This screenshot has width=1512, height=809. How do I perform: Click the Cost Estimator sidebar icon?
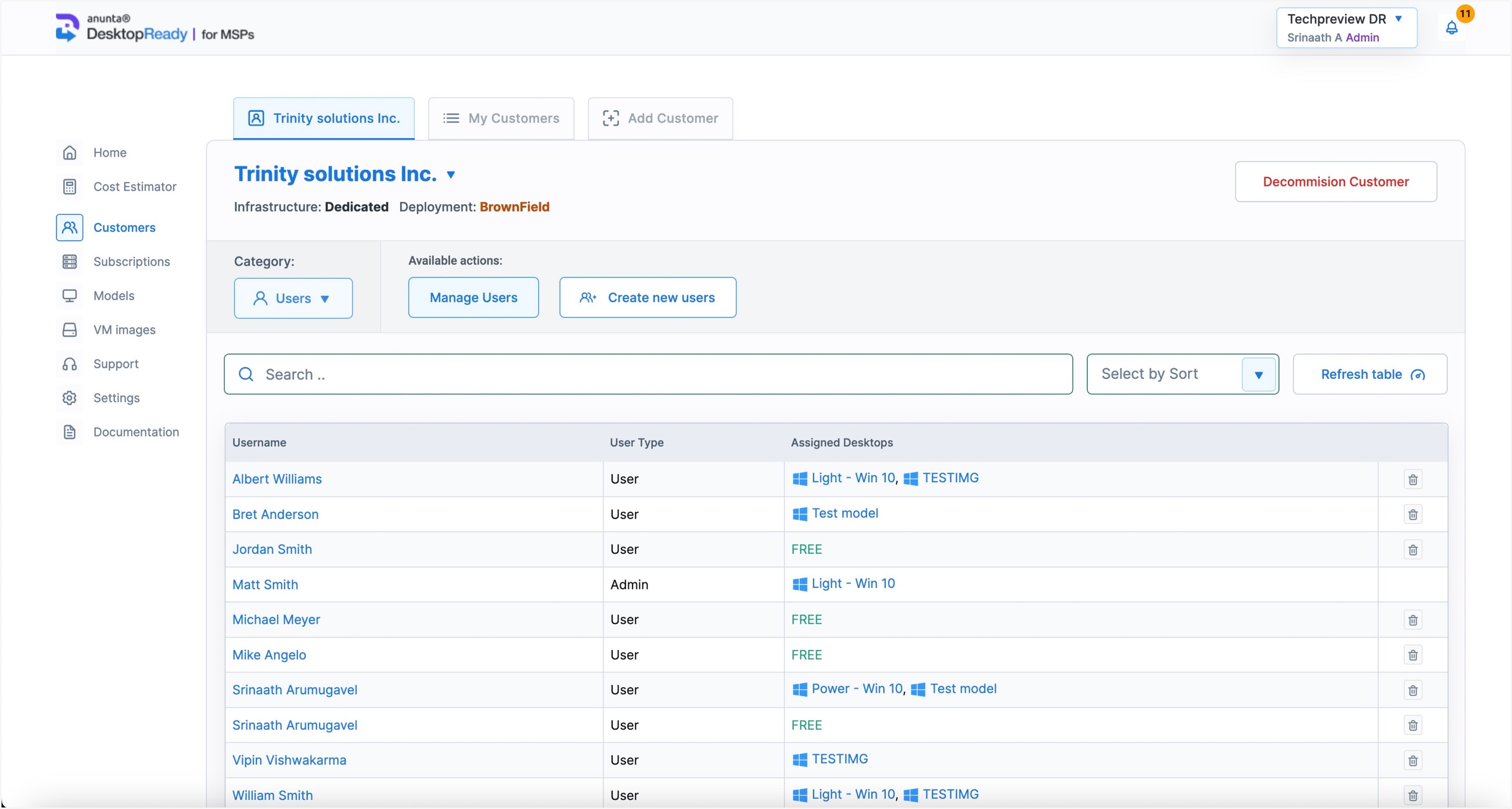pos(69,187)
